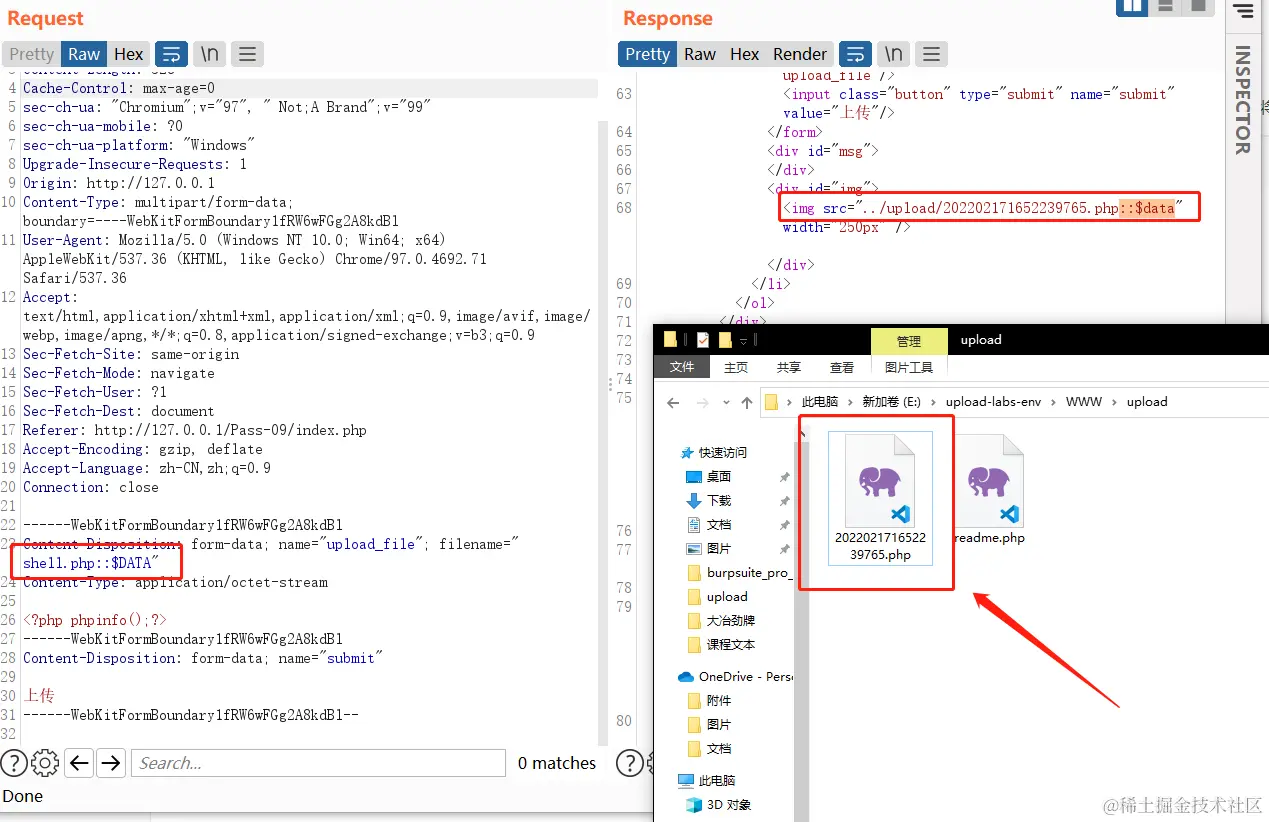
Task: Select the Raw tab in Response
Action: coord(700,54)
